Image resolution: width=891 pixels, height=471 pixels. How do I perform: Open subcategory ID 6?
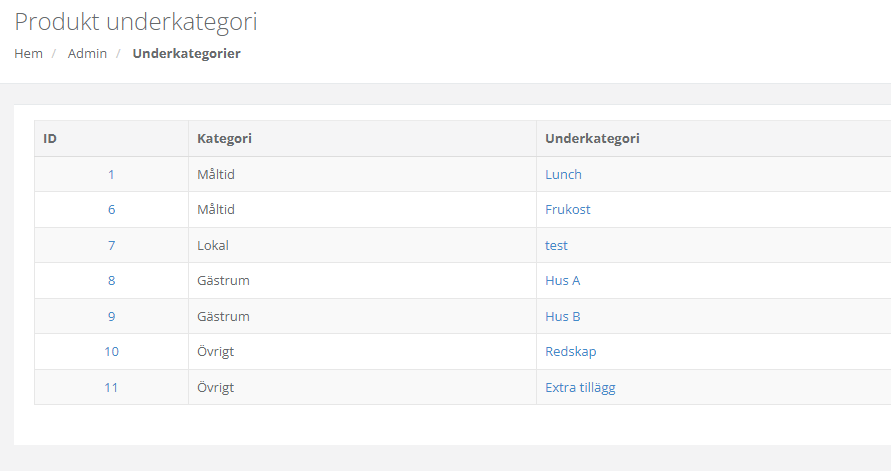[x=111, y=210]
